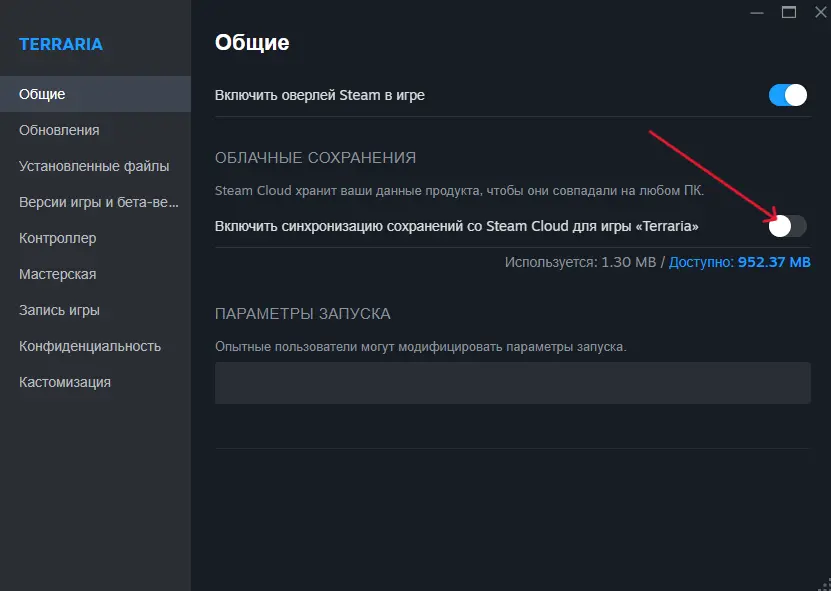This screenshot has width=831, height=591.
Task: Maximize the properties window
Action: point(789,12)
